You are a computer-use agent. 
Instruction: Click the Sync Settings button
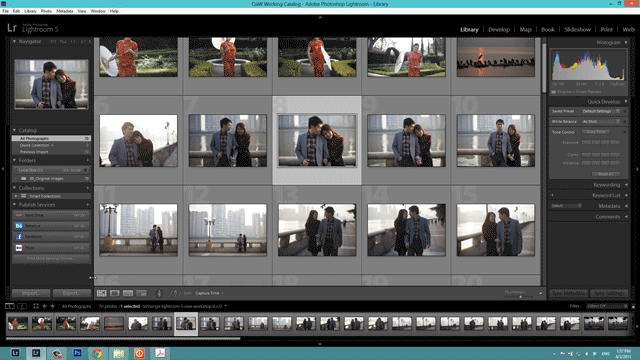[609, 293]
